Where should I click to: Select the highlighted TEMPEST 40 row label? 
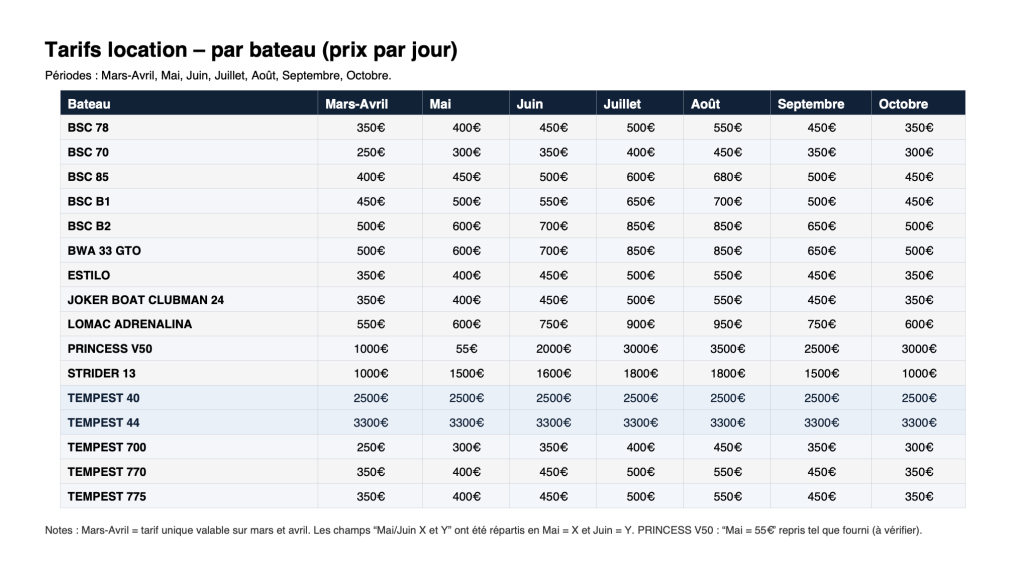[x=104, y=398]
